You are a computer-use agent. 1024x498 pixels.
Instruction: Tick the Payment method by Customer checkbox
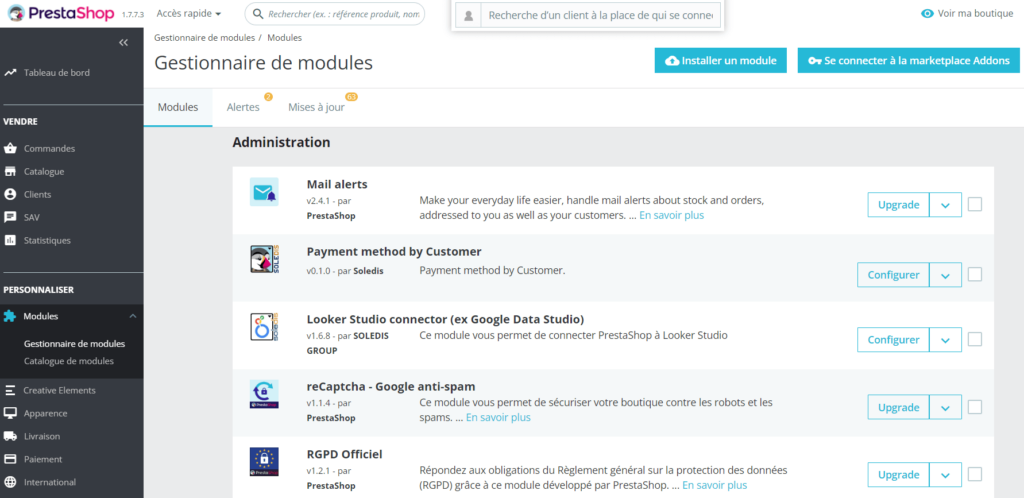(x=974, y=274)
